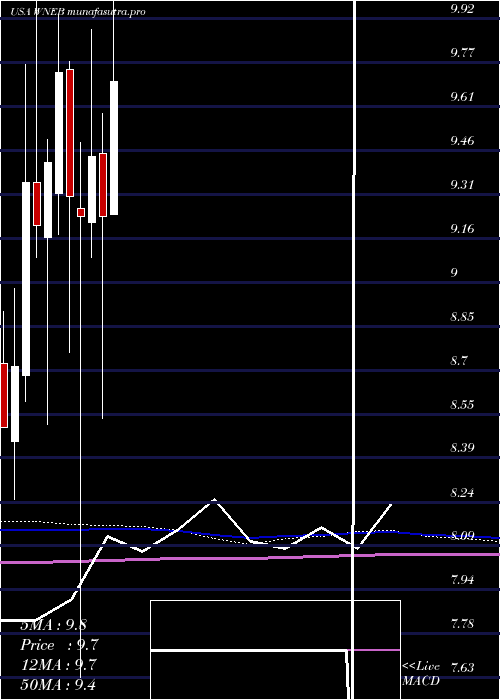Image resolution: width=500 pixels, height=700 pixels.
Task: Select the tall red candlestick body near 9.77
Action: [70, 133]
